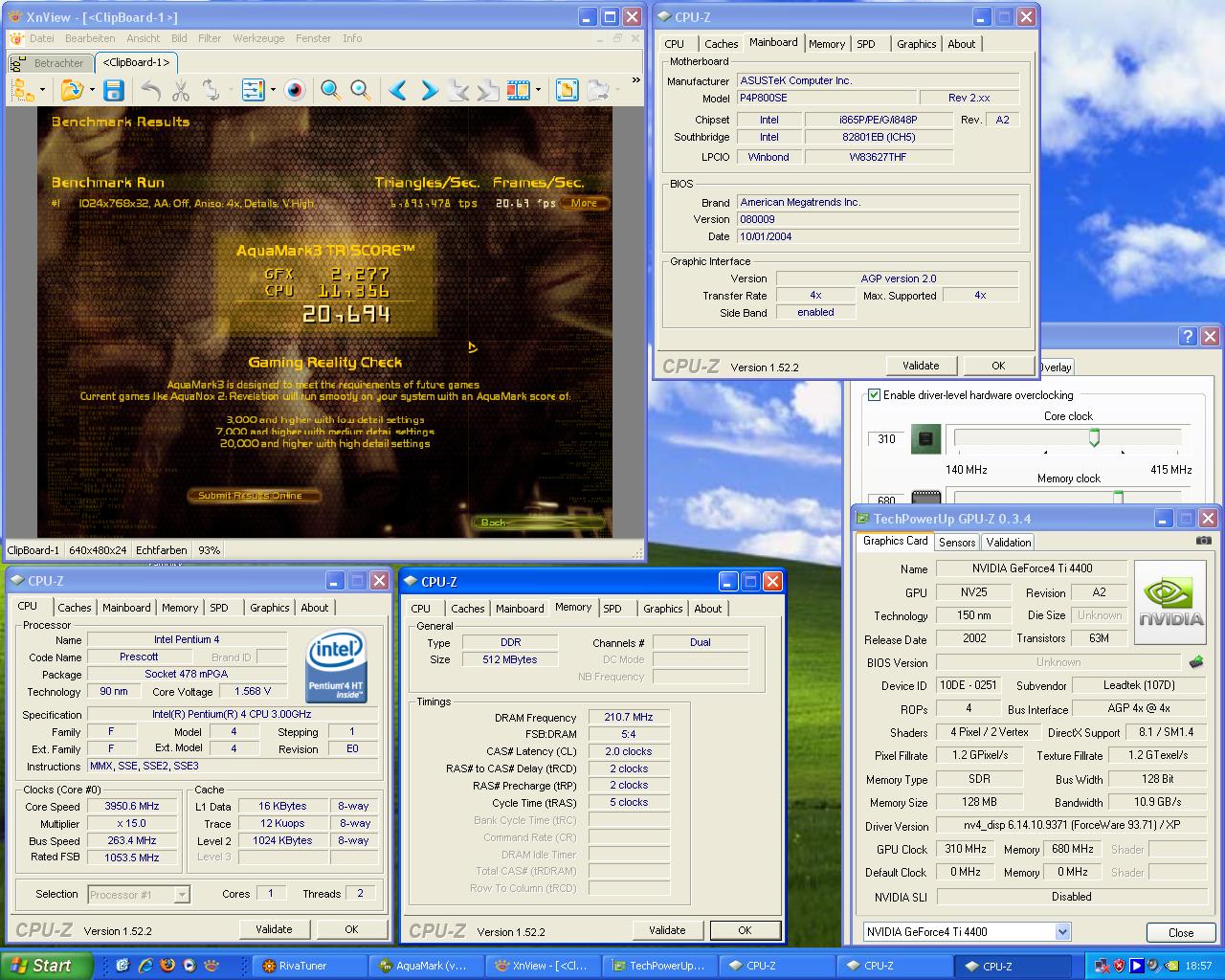Image resolution: width=1225 pixels, height=980 pixels.
Task: Click the P4P800SE model field in CPU-Z
Action: [825, 99]
